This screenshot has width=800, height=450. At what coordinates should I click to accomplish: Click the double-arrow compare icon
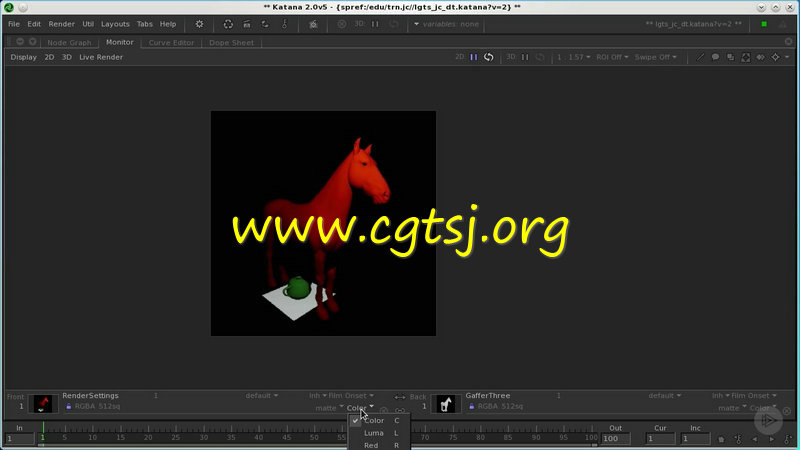pos(761,57)
